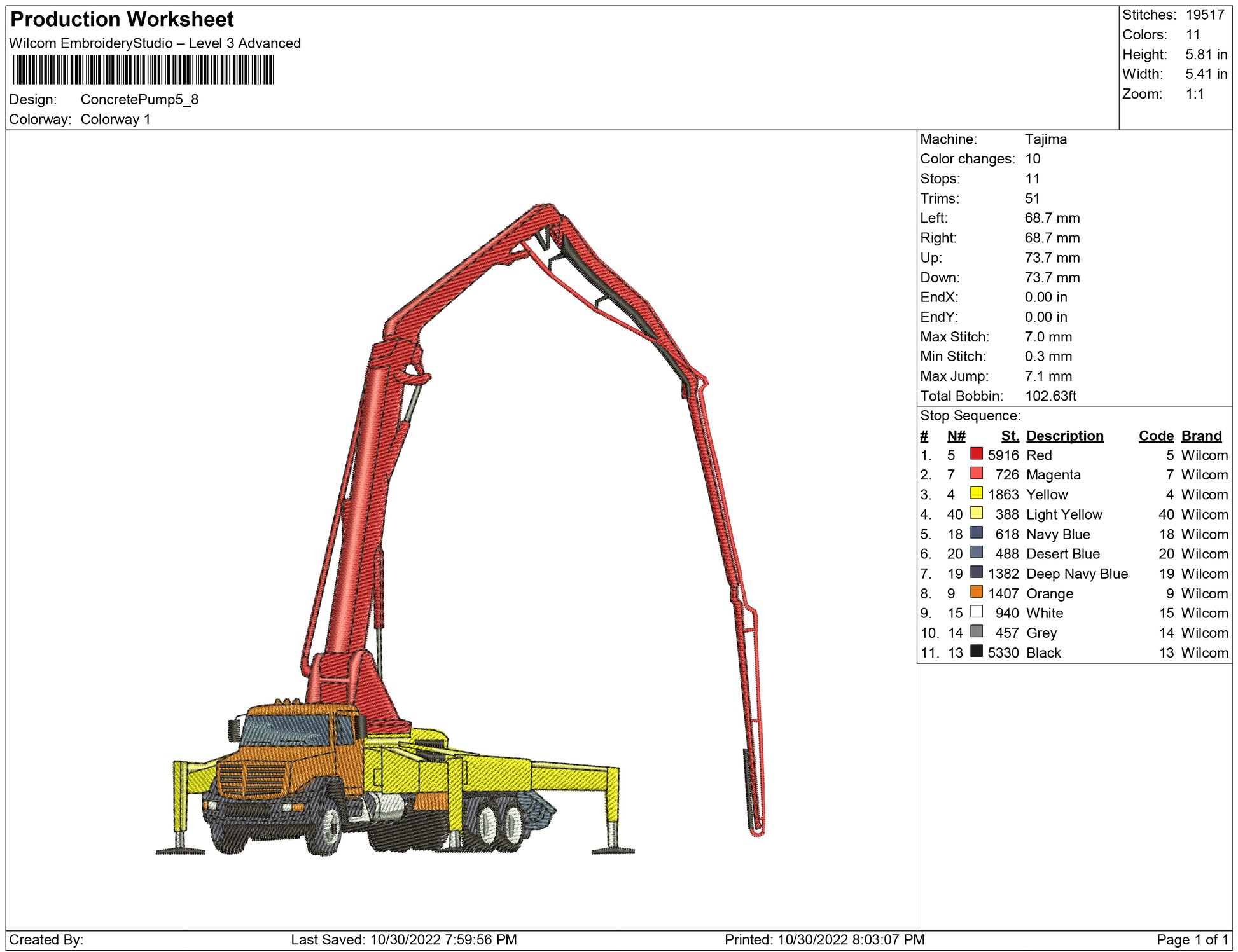Screen dimensions: 1238x952
Task: Click the White thread color swatch
Action: pos(976,611)
